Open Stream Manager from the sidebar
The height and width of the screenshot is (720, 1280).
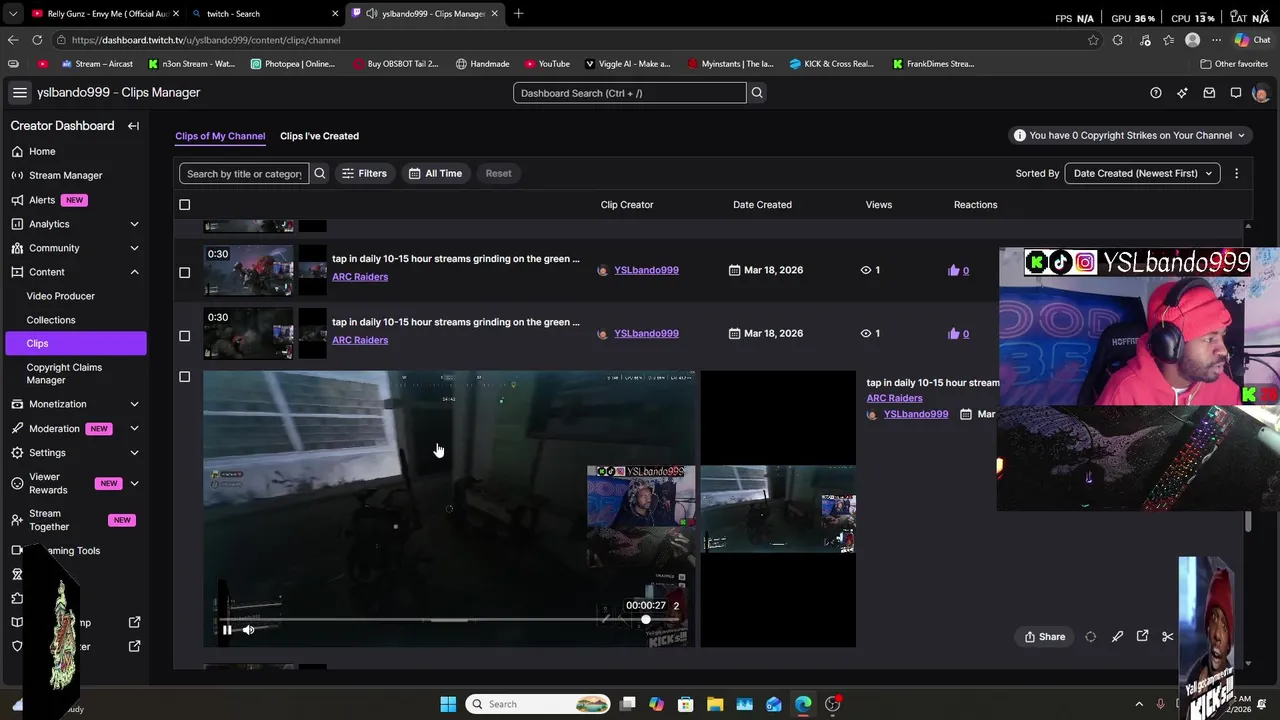tap(65, 175)
